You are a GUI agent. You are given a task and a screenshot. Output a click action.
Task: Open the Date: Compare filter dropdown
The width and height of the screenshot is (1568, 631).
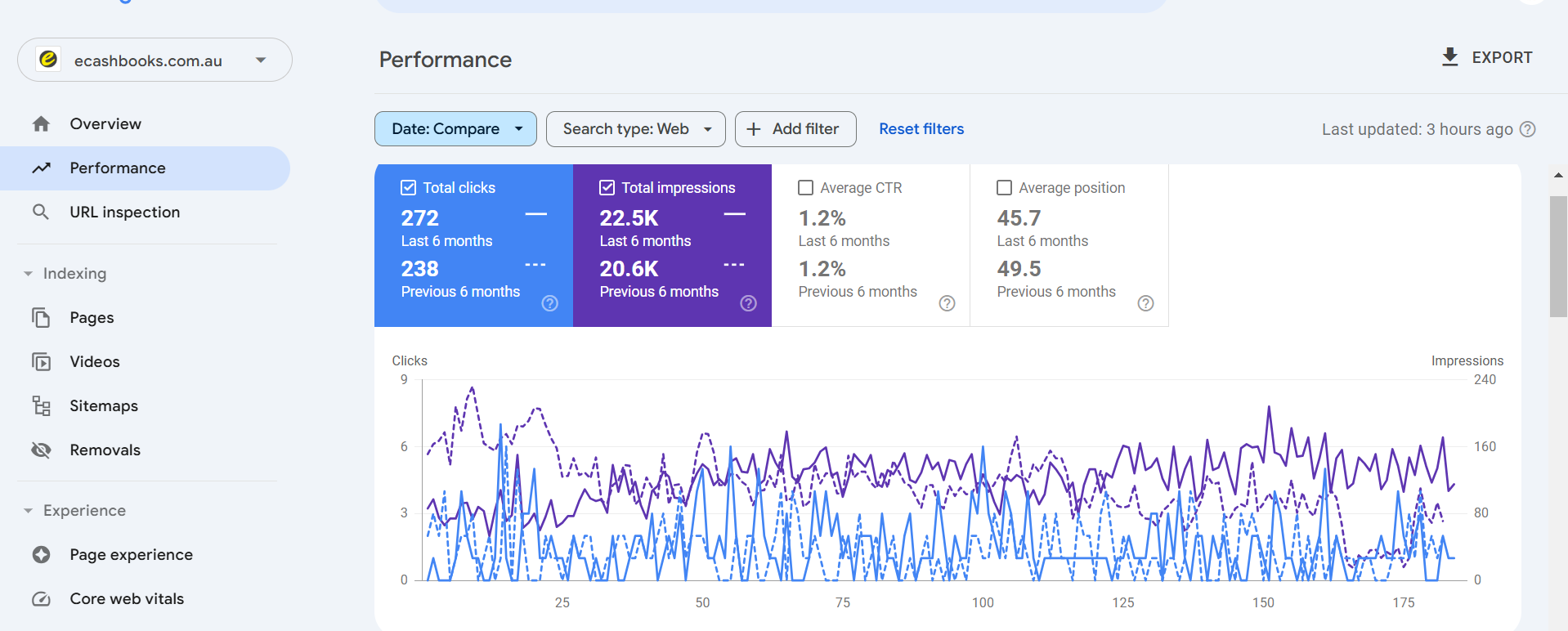click(x=455, y=129)
